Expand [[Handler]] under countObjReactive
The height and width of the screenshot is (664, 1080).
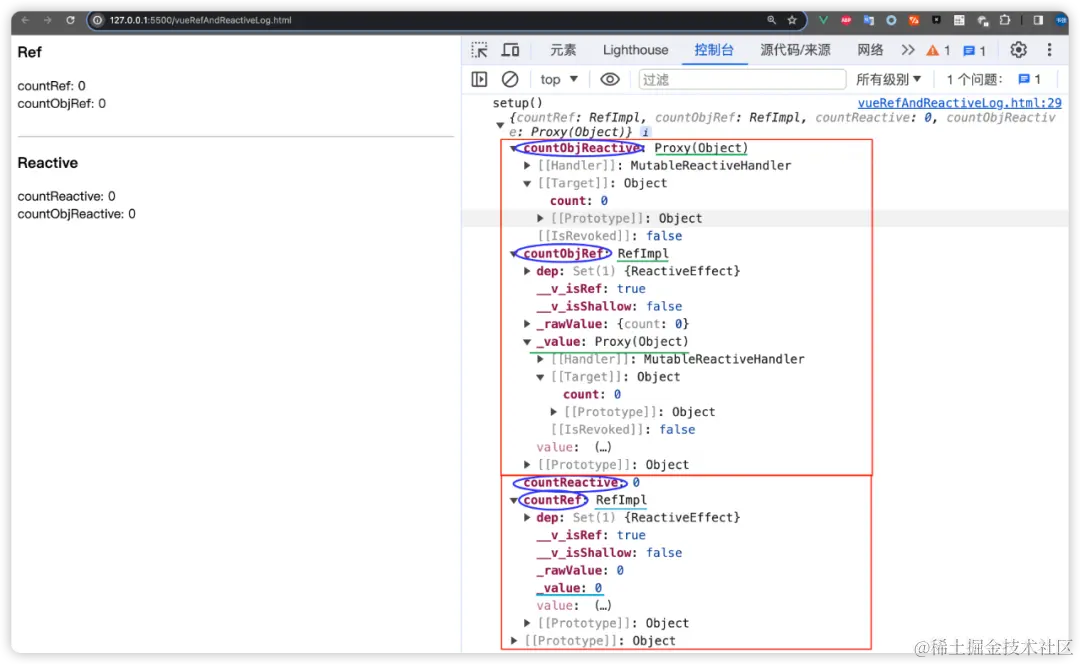pos(527,165)
